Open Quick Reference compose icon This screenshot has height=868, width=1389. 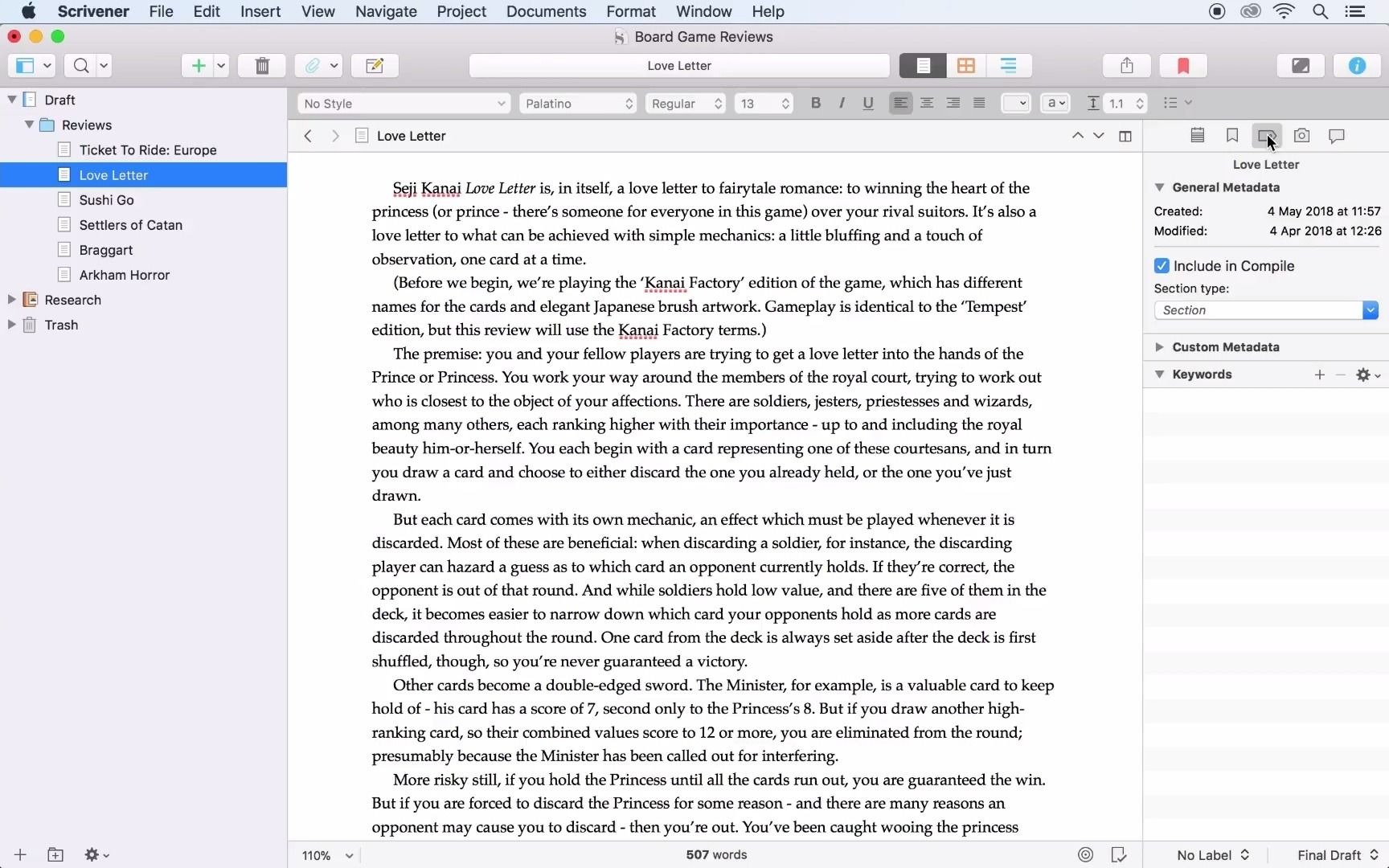[375, 66]
